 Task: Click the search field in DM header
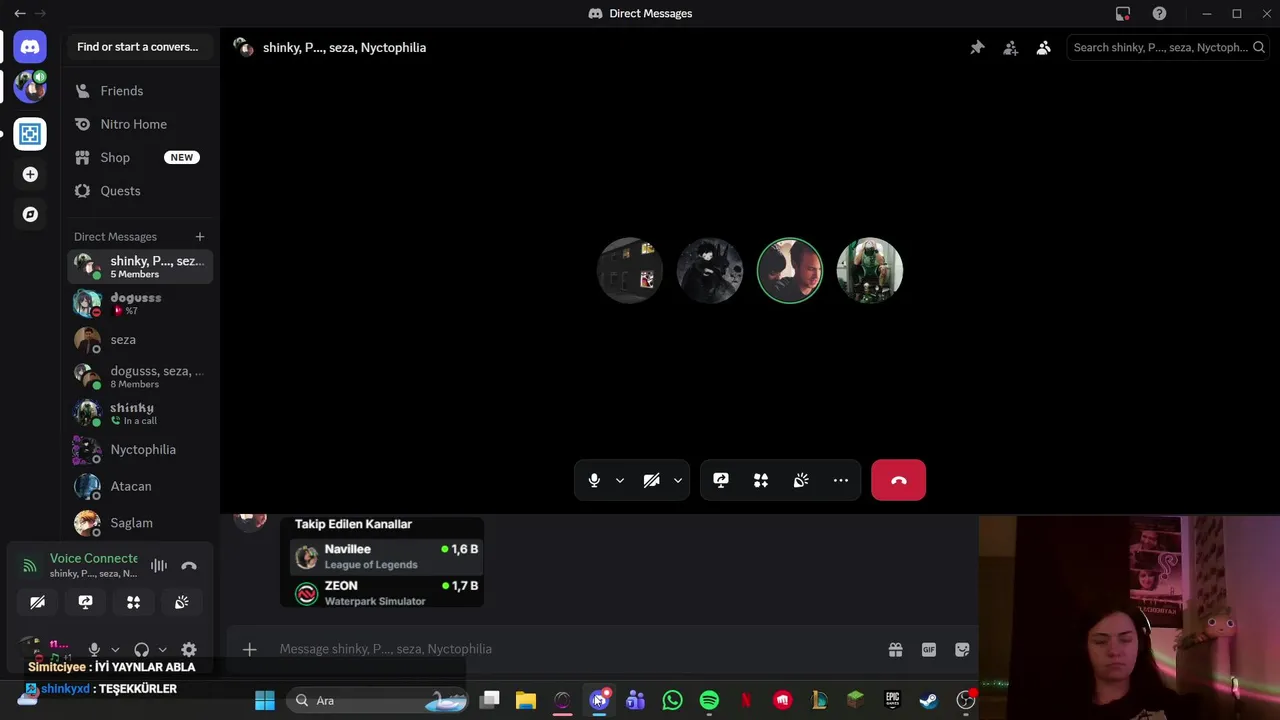click(x=1168, y=47)
